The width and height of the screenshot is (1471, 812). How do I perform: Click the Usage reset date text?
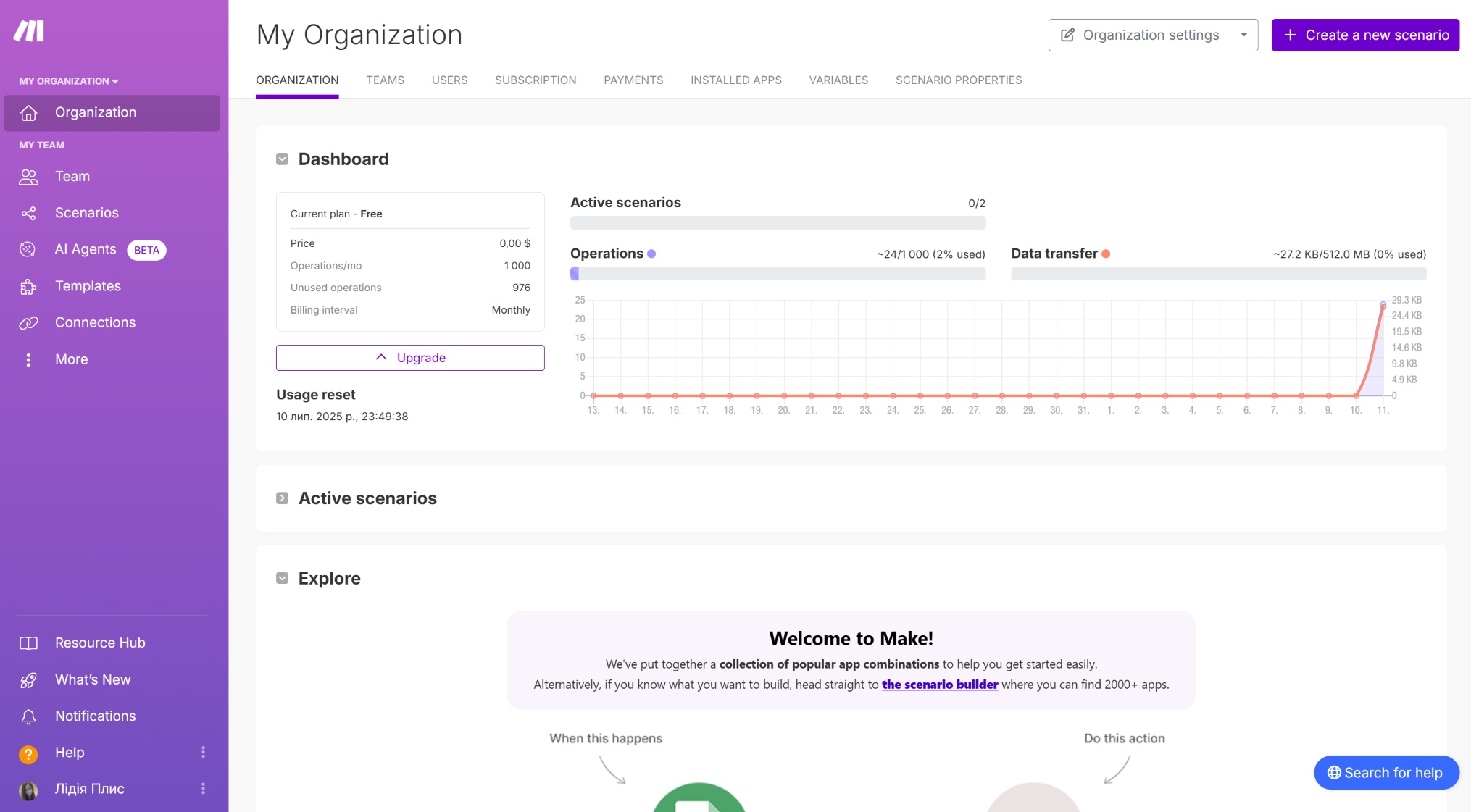342,417
